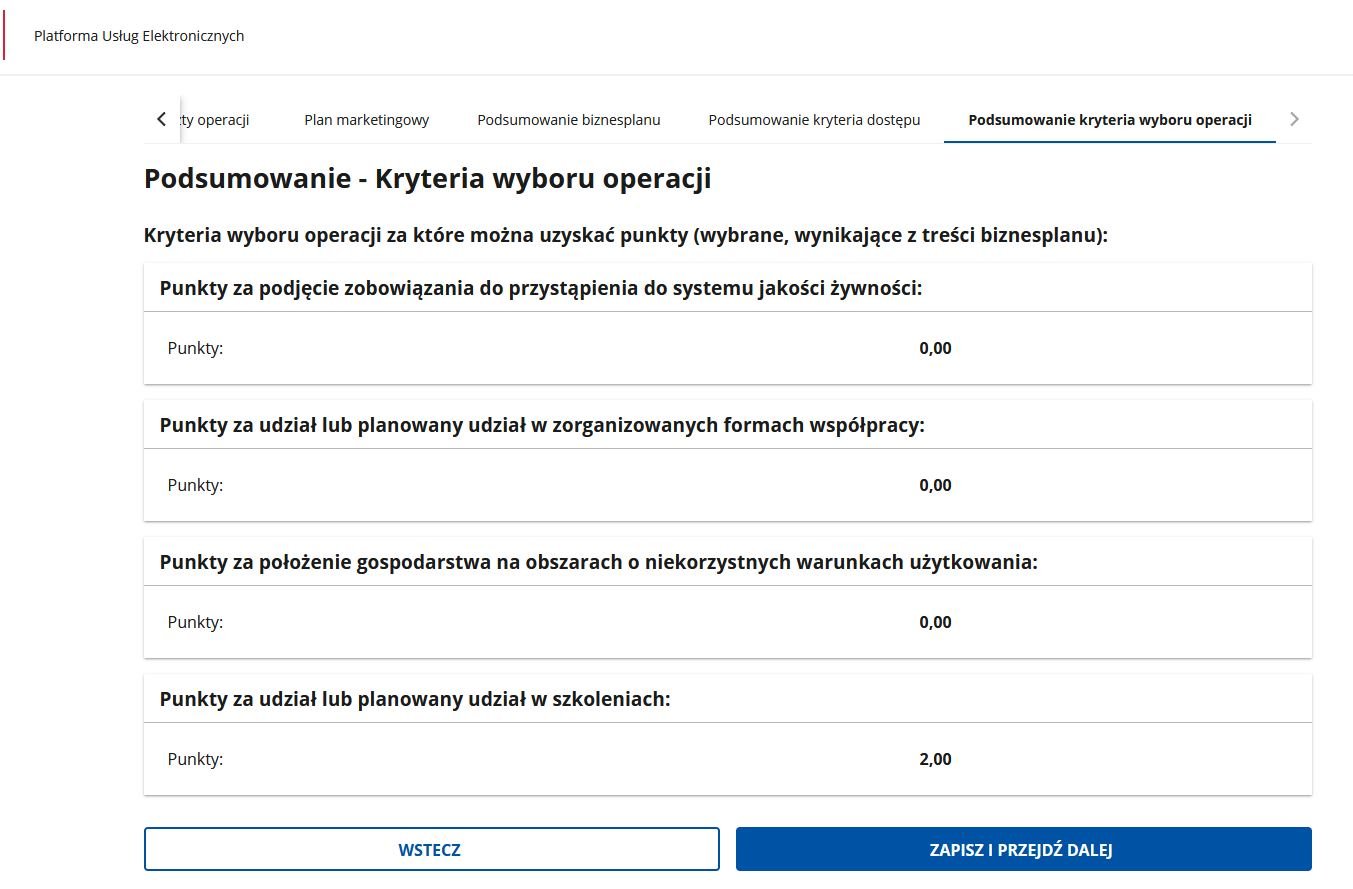
Task: Click ZAPISZ I PRZEJDŹ DALEJ button
Action: (1022, 850)
